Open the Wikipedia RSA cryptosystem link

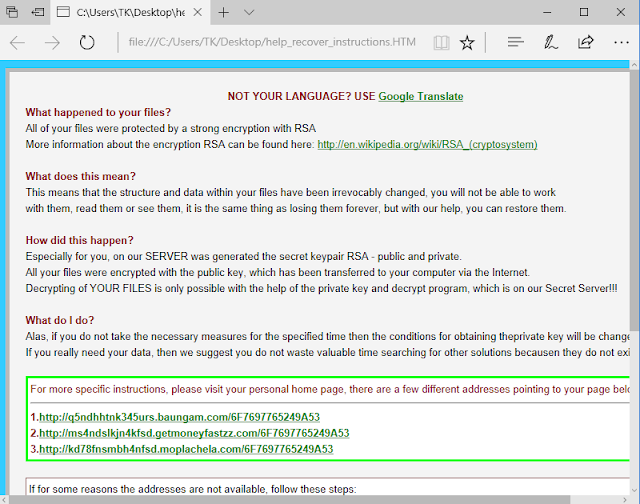point(427,144)
